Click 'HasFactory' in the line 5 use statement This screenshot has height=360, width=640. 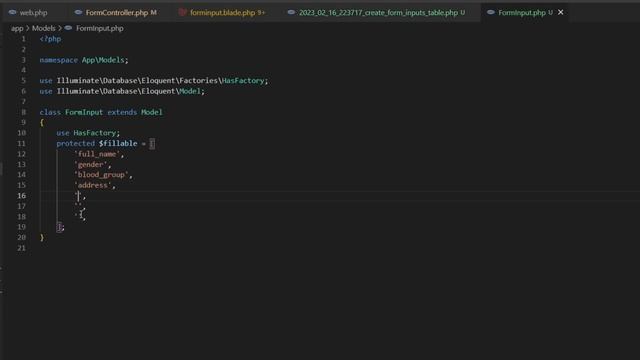(x=243, y=81)
